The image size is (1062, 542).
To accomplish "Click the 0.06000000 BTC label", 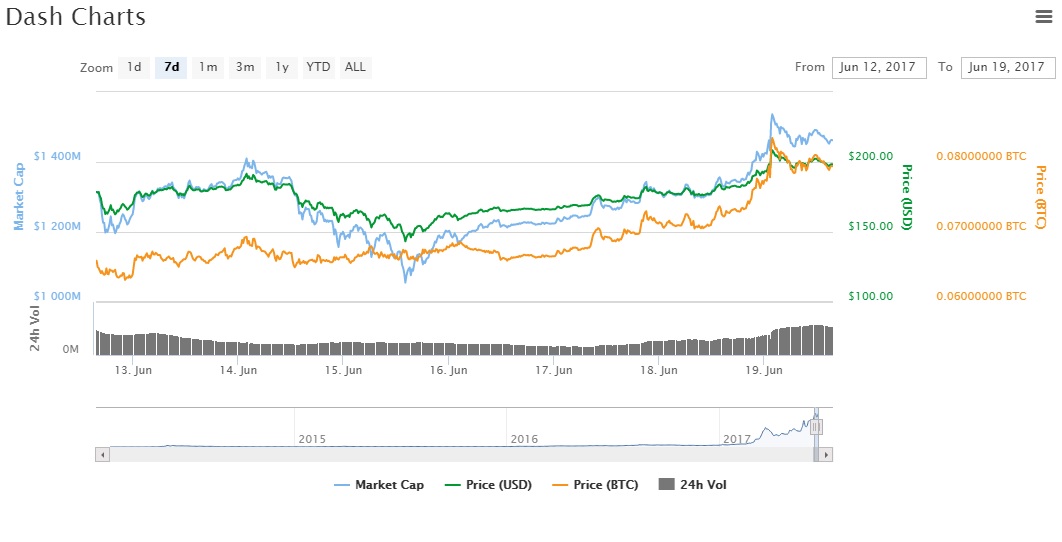I will click(x=981, y=296).
